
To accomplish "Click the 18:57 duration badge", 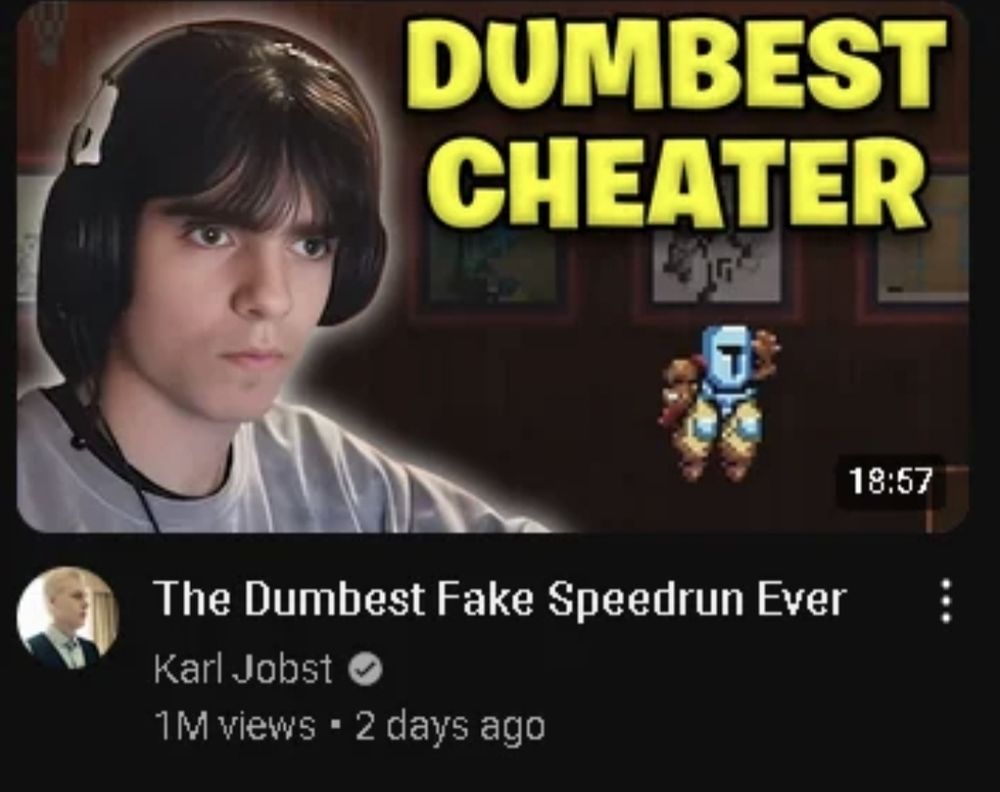I will (890, 481).
